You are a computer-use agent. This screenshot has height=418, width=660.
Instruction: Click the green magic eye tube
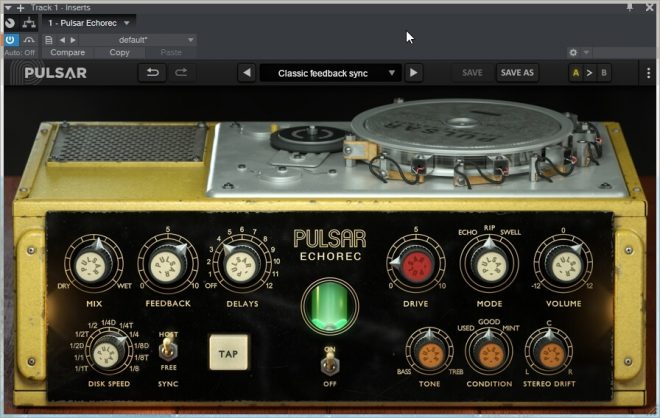click(x=330, y=306)
